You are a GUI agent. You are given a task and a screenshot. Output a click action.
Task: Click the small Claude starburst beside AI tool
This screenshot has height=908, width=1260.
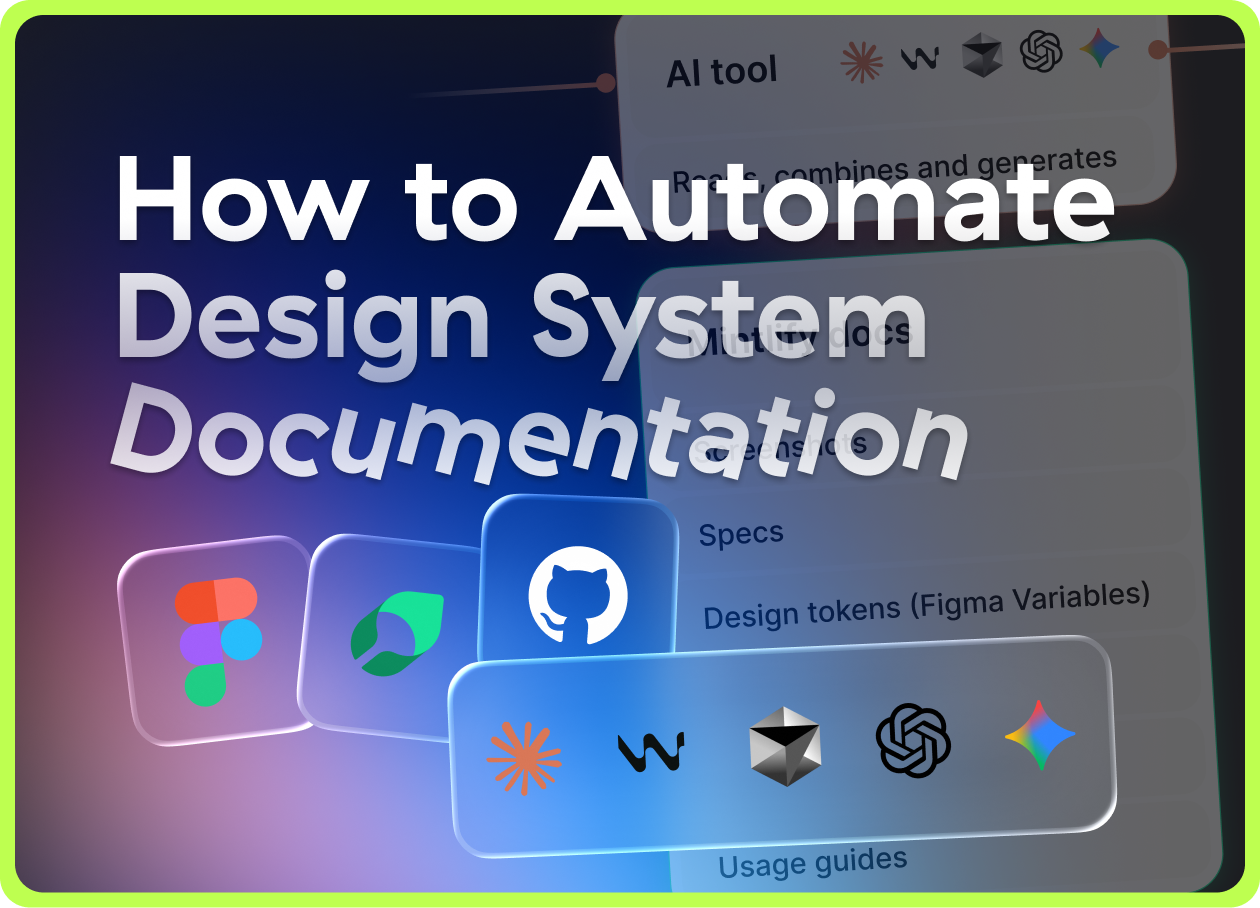862,61
